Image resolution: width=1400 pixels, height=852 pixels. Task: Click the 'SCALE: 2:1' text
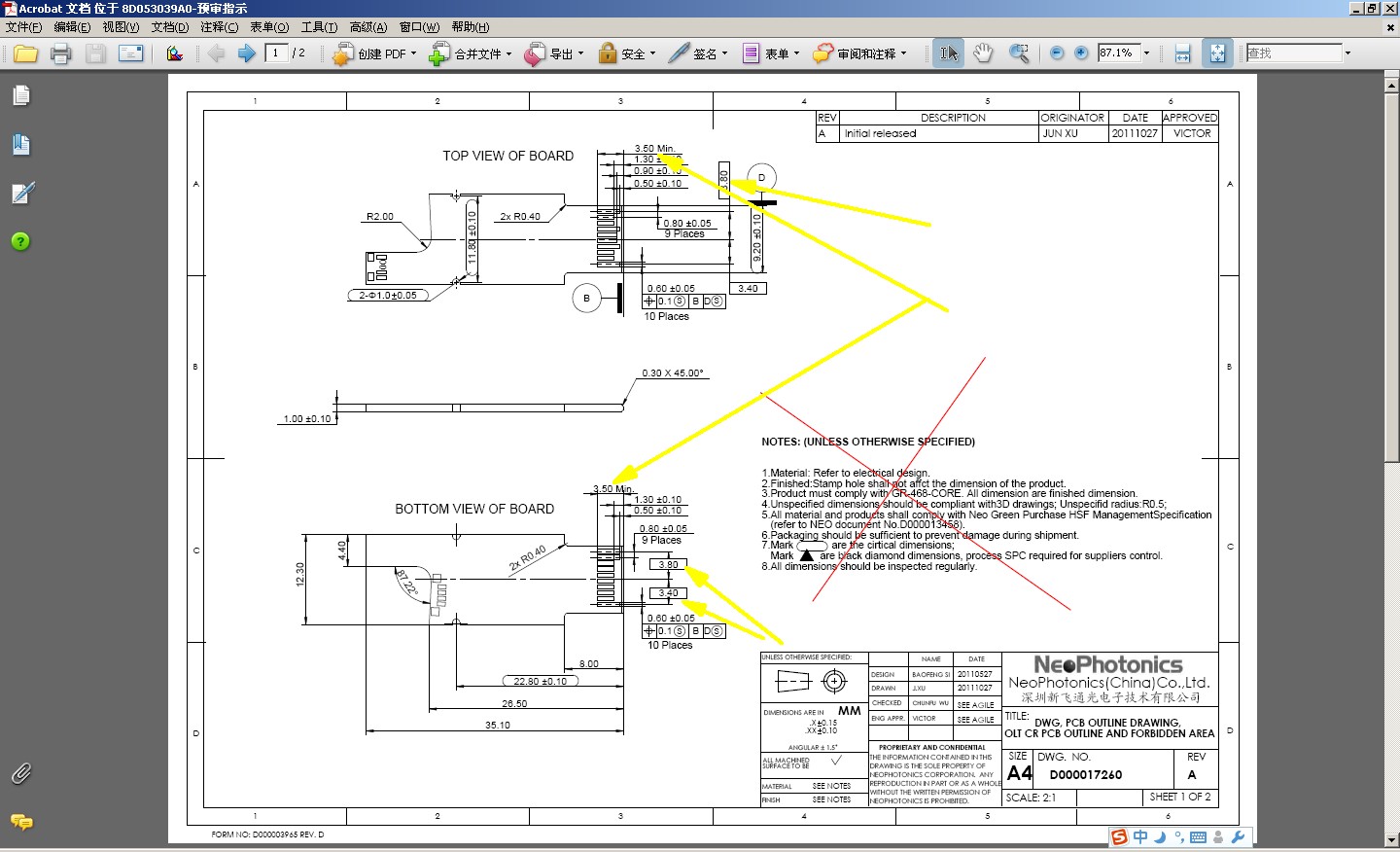[1031, 798]
